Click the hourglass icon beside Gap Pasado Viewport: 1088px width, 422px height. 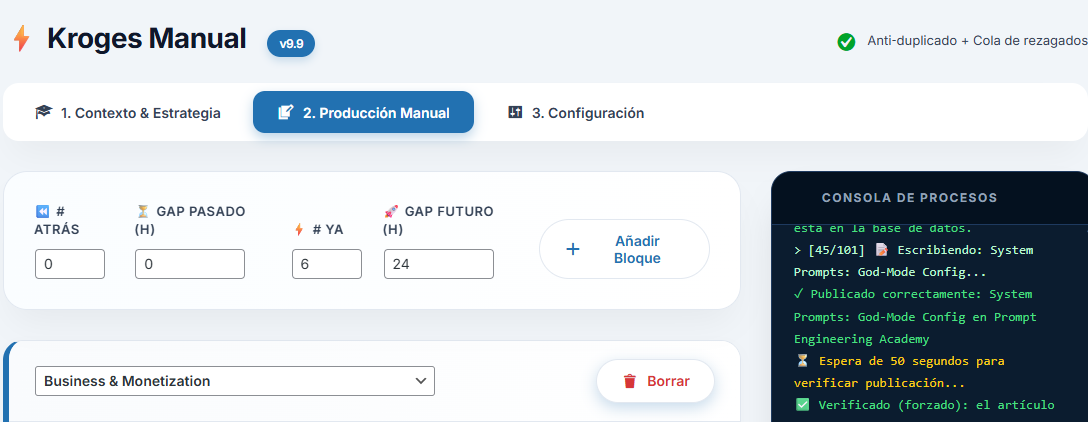[x=142, y=211]
